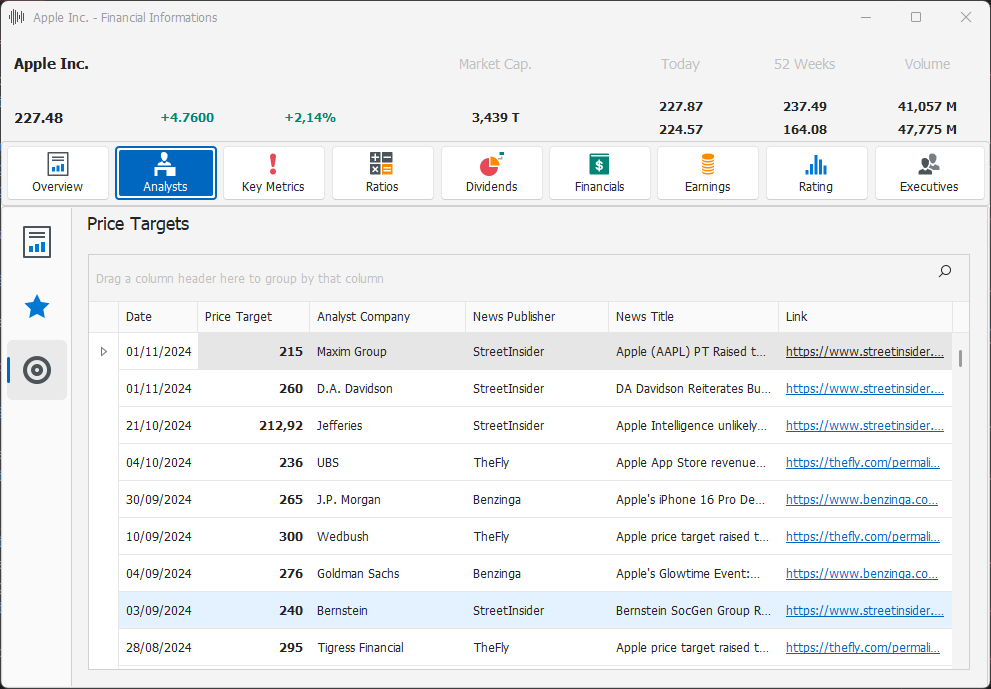The width and height of the screenshot is (991, 689).
Task: Click the grid vertical scrollbar thumb
Action: [960, 358]
